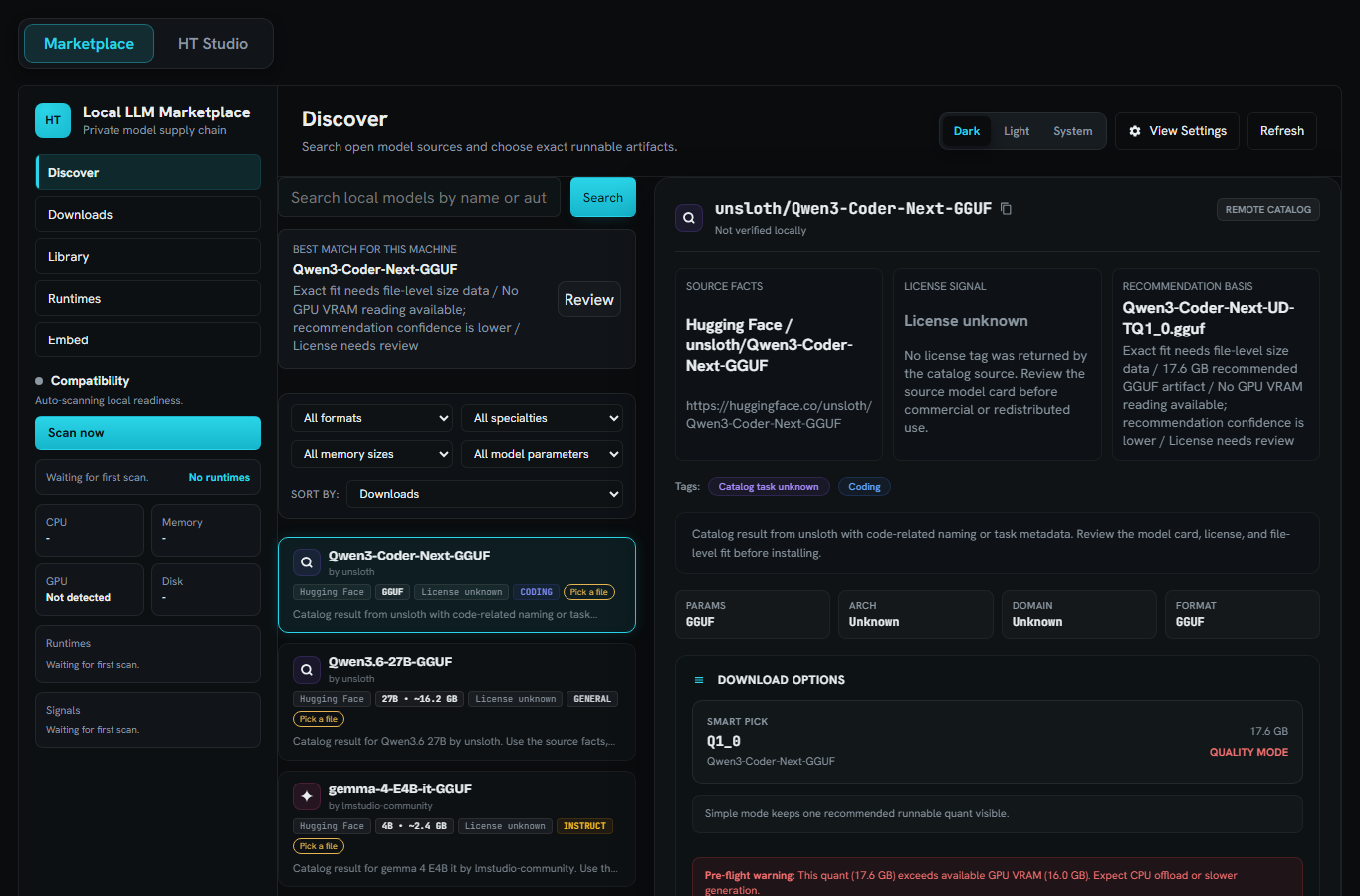1360x896 pixels.
Task: Click the Review button for best match
Action: coord(589,299)
